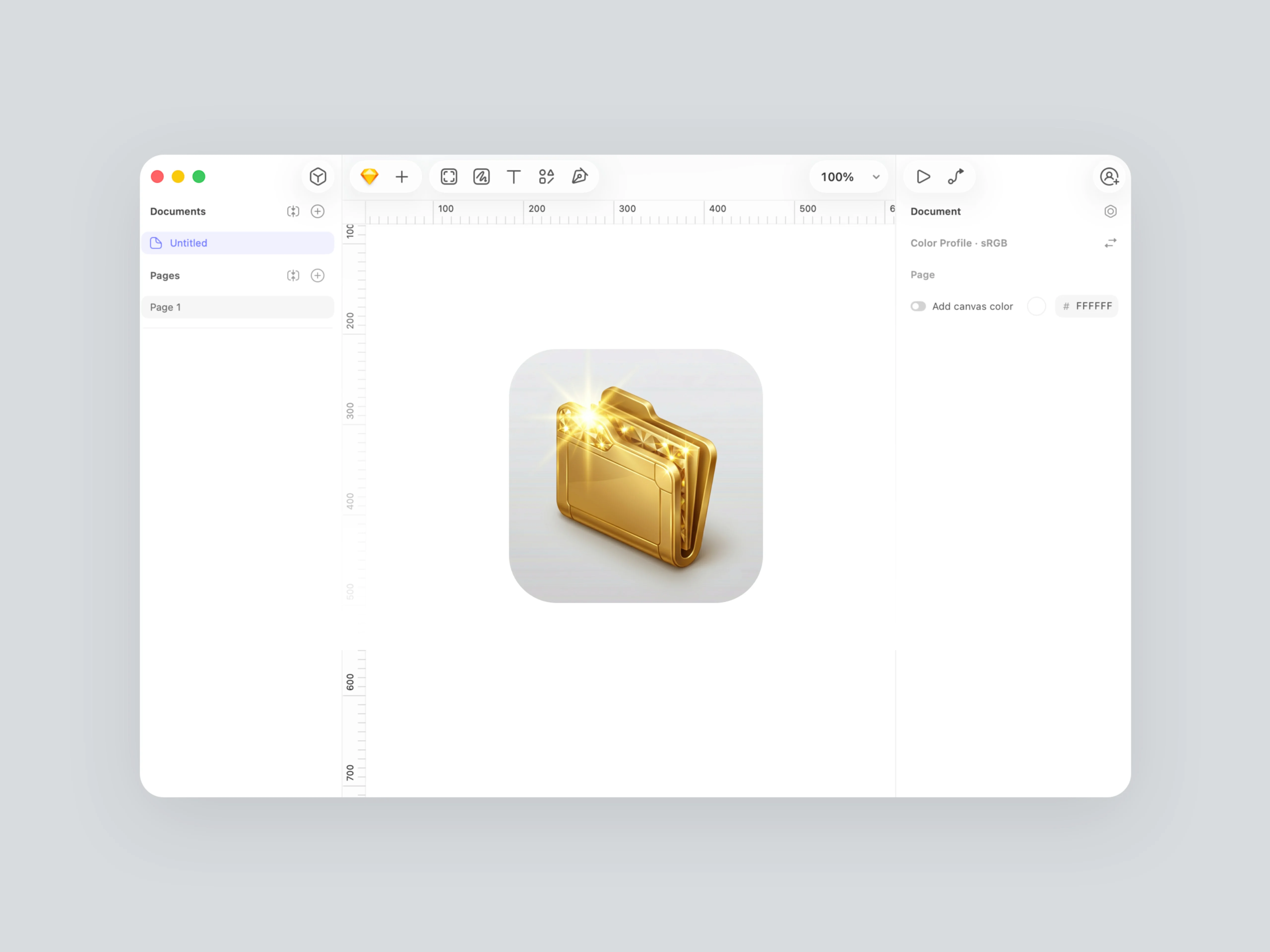Select the Artboard frame tool
Screen dimensions: 1270x952
click(x=449, y=176)
